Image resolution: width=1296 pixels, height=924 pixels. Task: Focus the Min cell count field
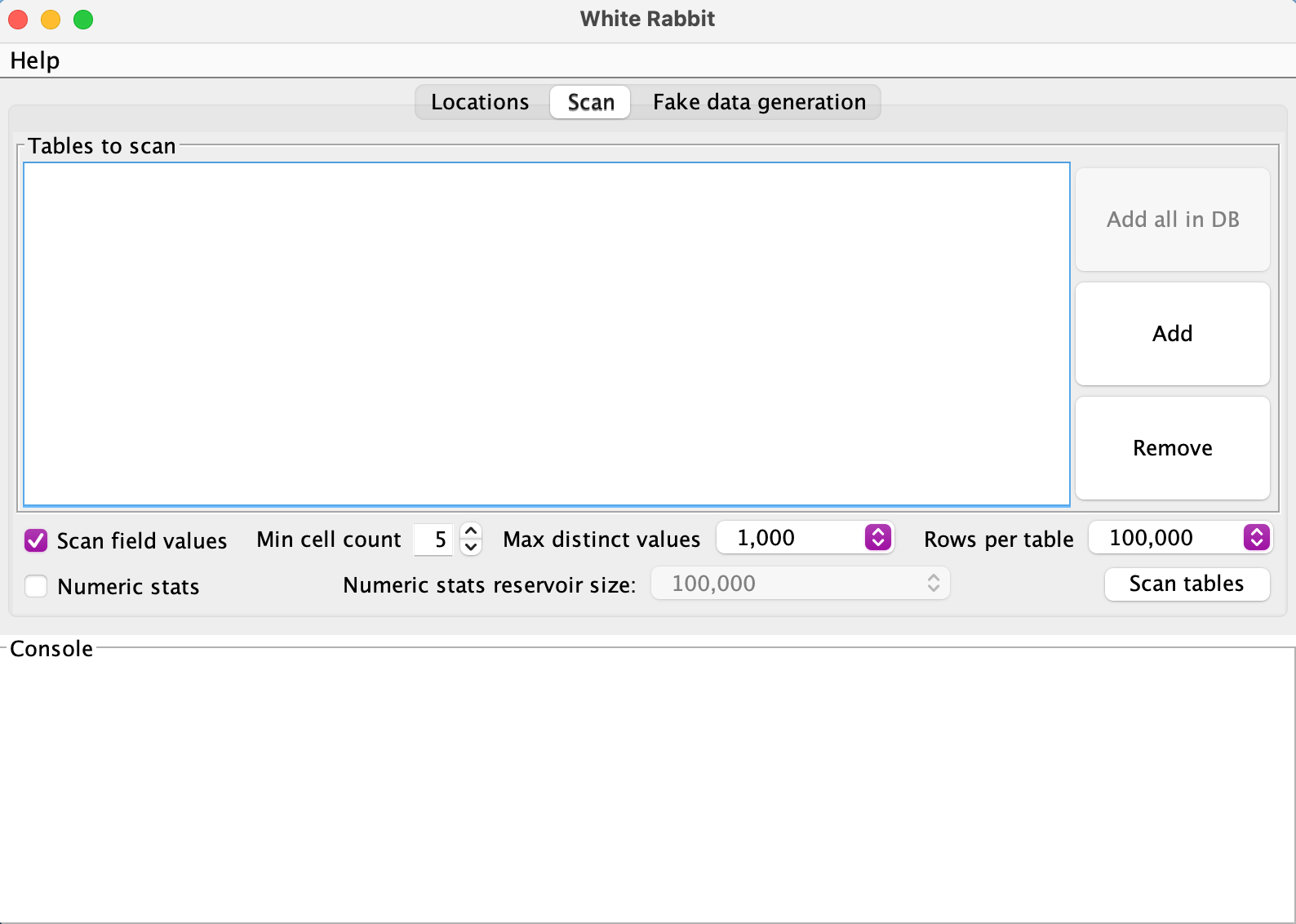pyautogui.click(x=433, y=540)
